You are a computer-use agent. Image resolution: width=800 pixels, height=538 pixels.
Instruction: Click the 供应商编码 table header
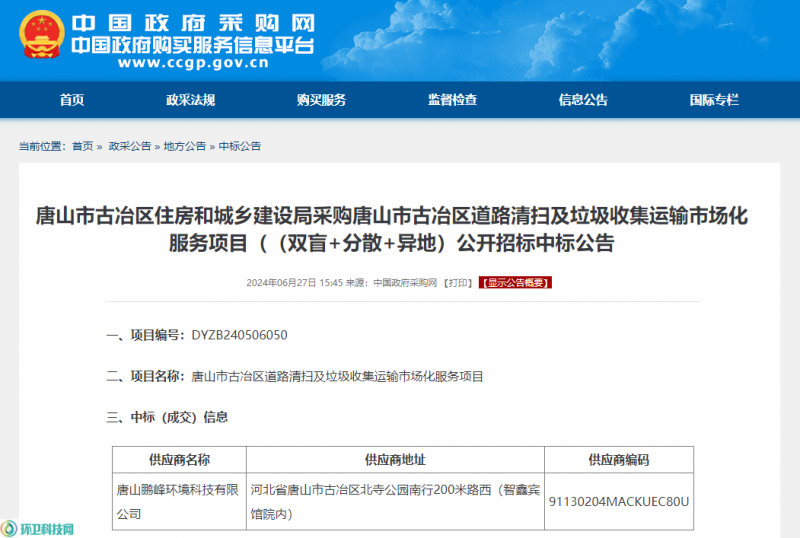click(x=619, y=460)
